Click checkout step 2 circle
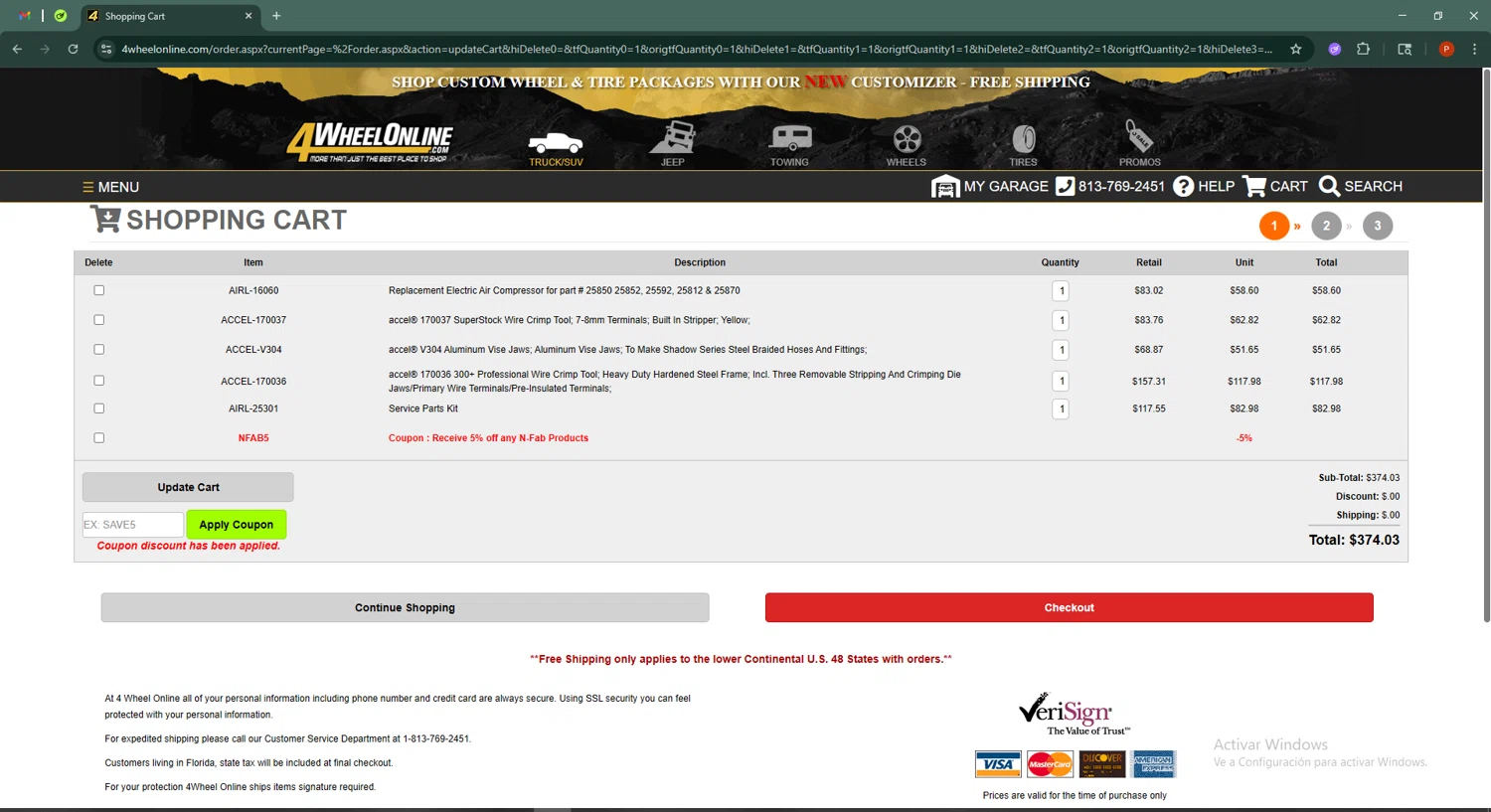The width and height of the screenshot is (1491, 812). (x=1326, y=226)
